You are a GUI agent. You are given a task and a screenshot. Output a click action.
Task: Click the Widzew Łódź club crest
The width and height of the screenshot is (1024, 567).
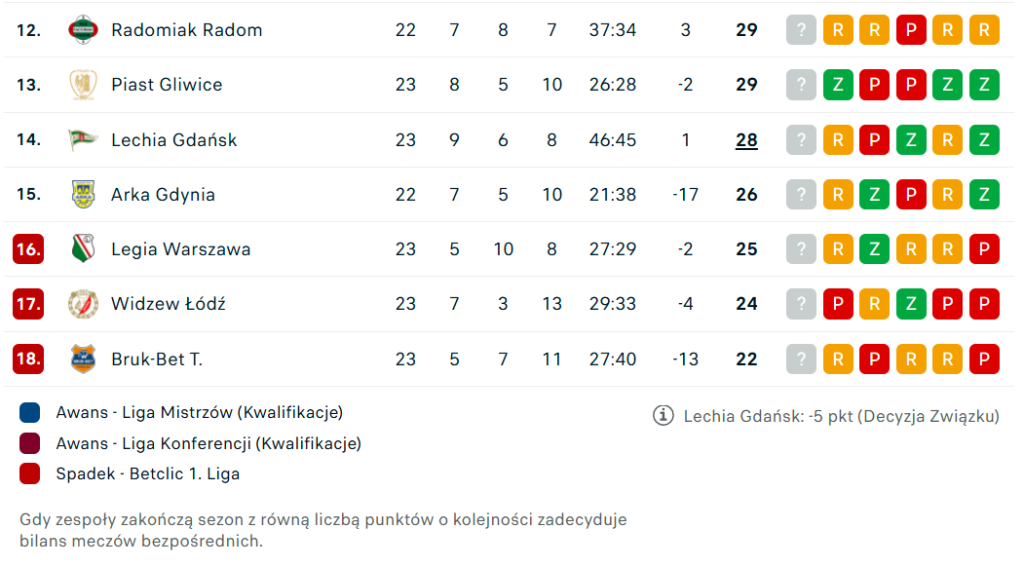[x=83, y=304]
